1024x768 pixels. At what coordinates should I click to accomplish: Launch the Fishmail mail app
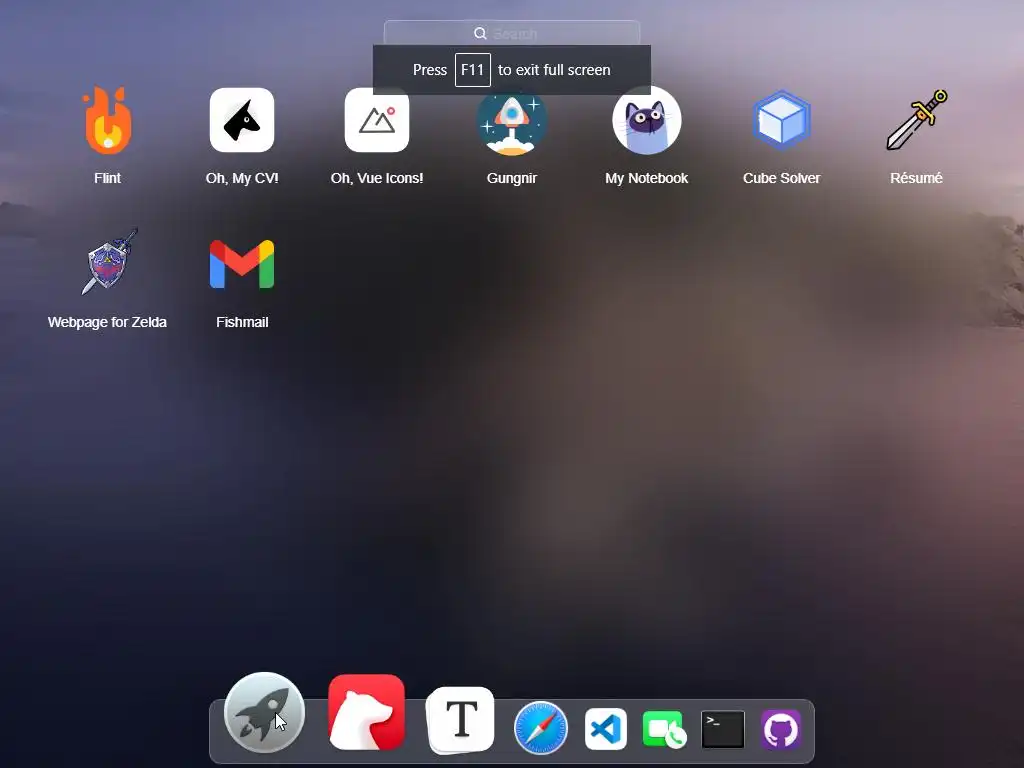click(x=242, y=264)
